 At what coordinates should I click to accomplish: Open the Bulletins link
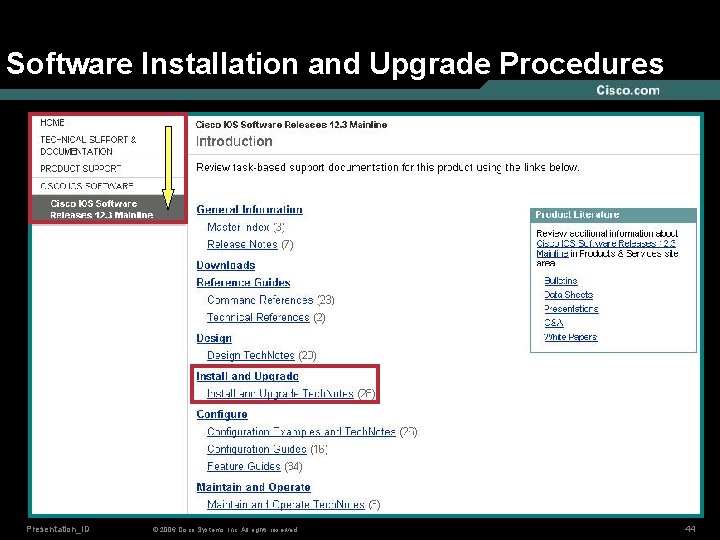pyautogui.click(x=560, y=281)
